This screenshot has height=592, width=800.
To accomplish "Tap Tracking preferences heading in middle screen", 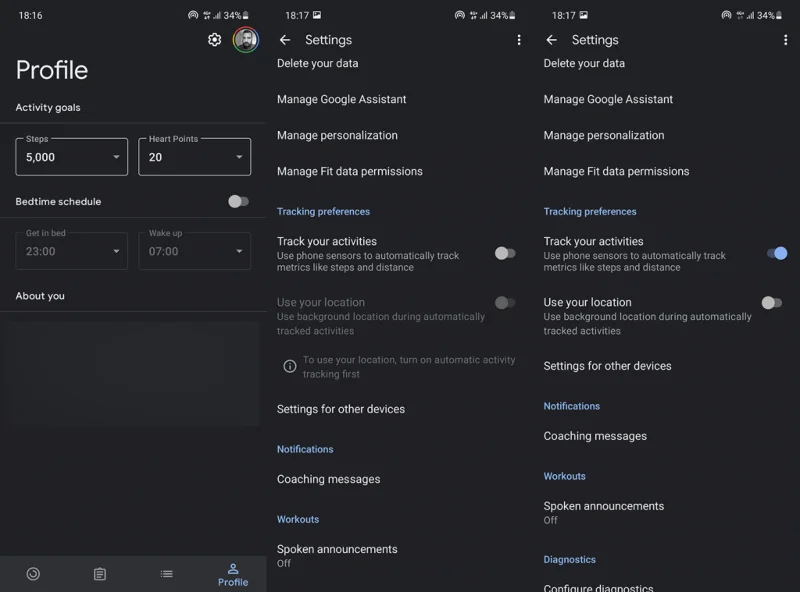I will tap(323, 211).
